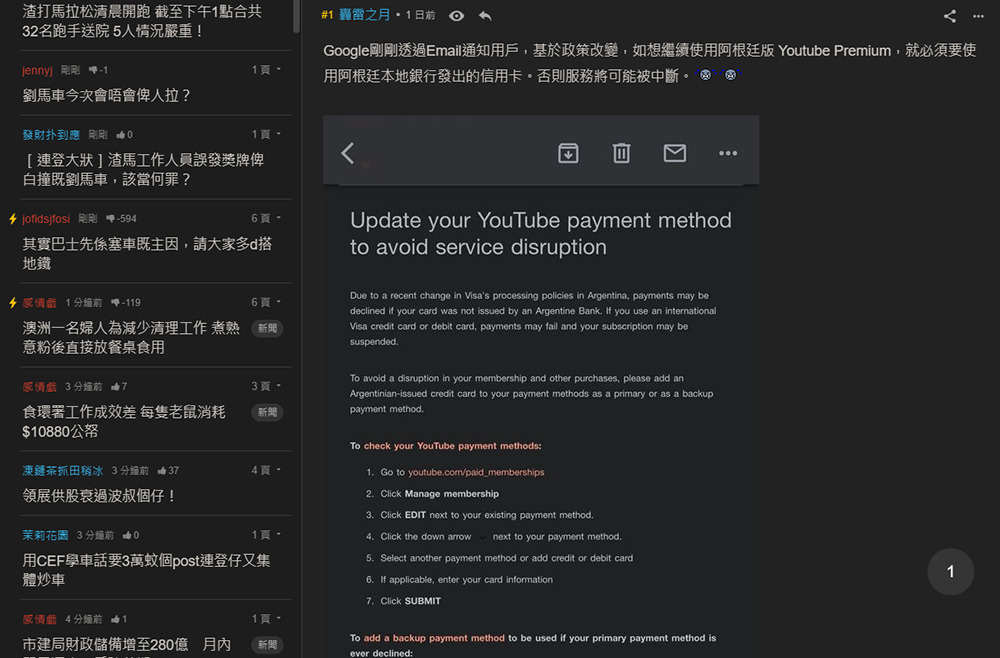Click the back chevron in the email screenshot
The width and height of the screenshot is (1000, 658).
348,153
